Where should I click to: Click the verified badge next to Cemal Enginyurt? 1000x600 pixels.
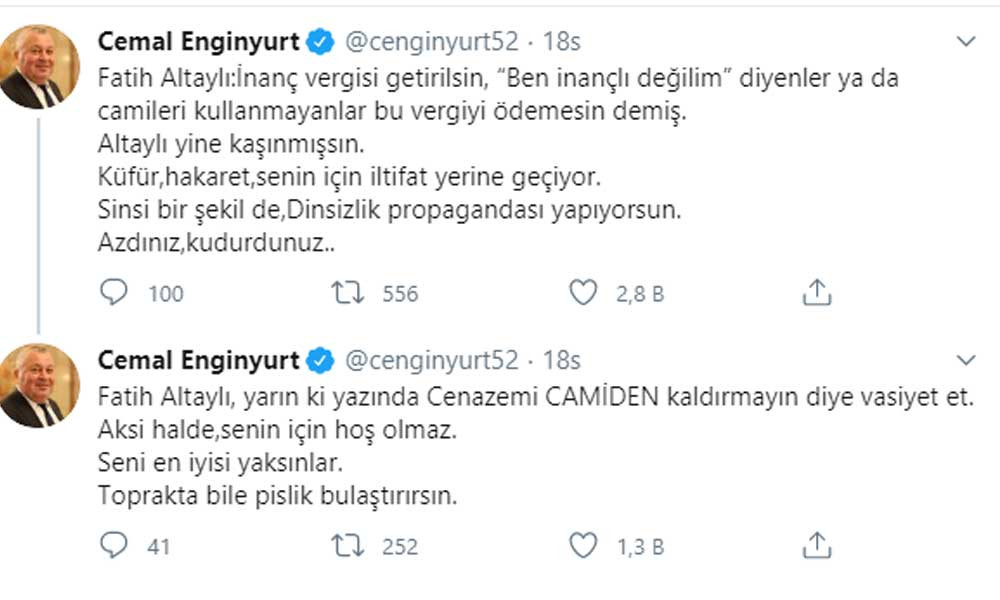click(318, 40)
